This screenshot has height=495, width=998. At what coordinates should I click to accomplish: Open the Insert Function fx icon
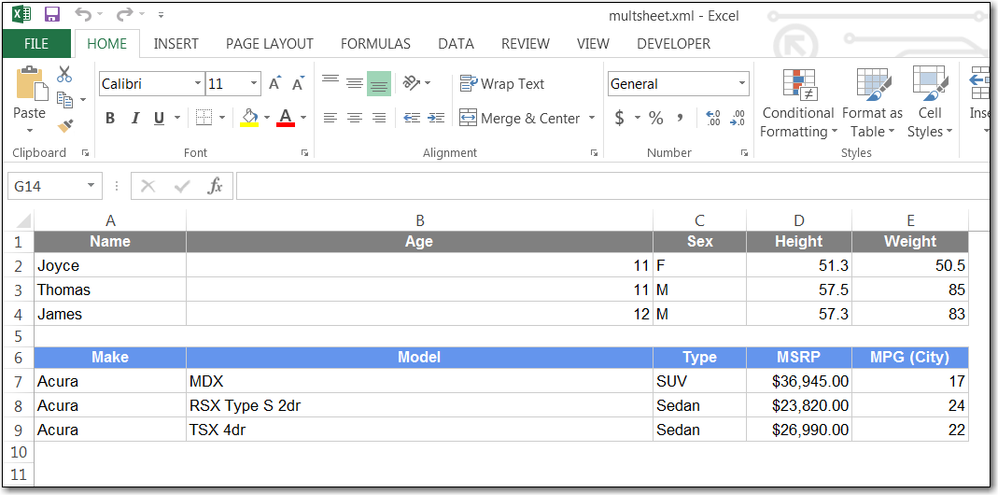click(214, 186)
